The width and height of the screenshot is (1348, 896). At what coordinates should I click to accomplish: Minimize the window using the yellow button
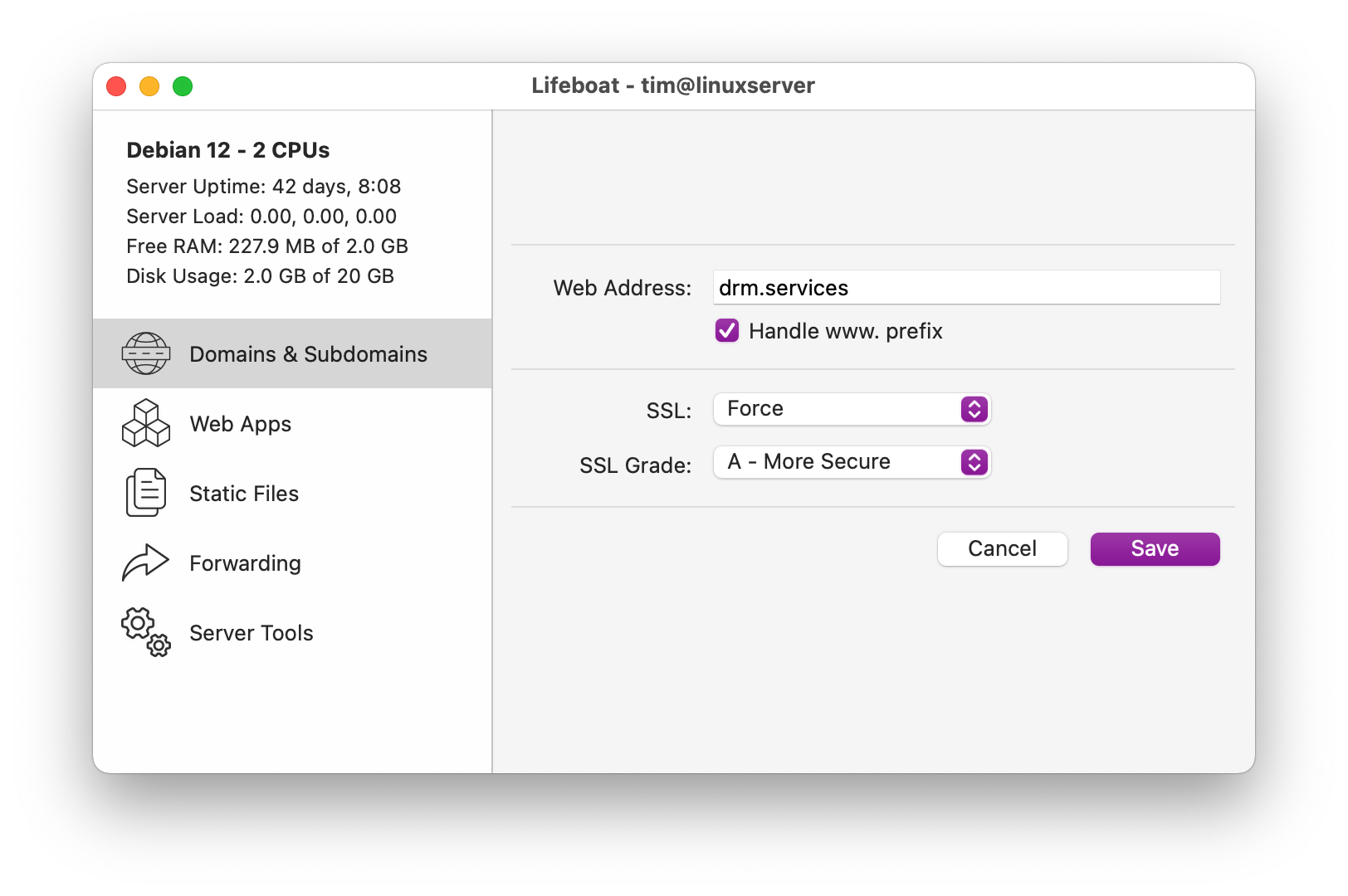point(149,86)
